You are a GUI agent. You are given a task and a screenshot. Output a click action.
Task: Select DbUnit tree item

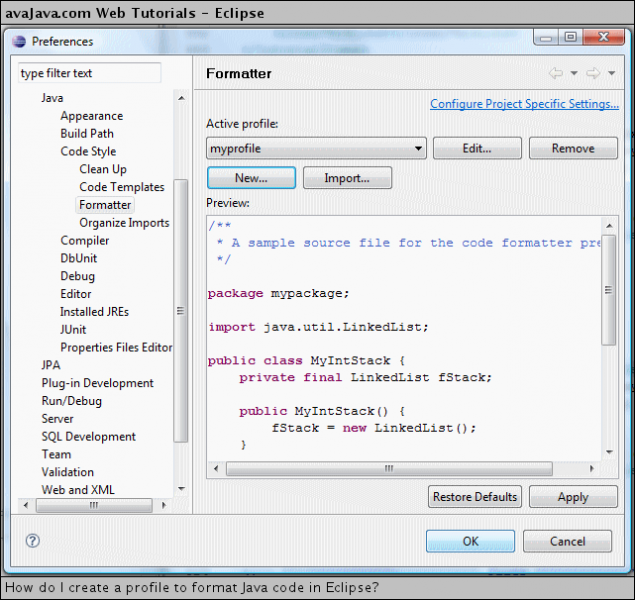79,258
